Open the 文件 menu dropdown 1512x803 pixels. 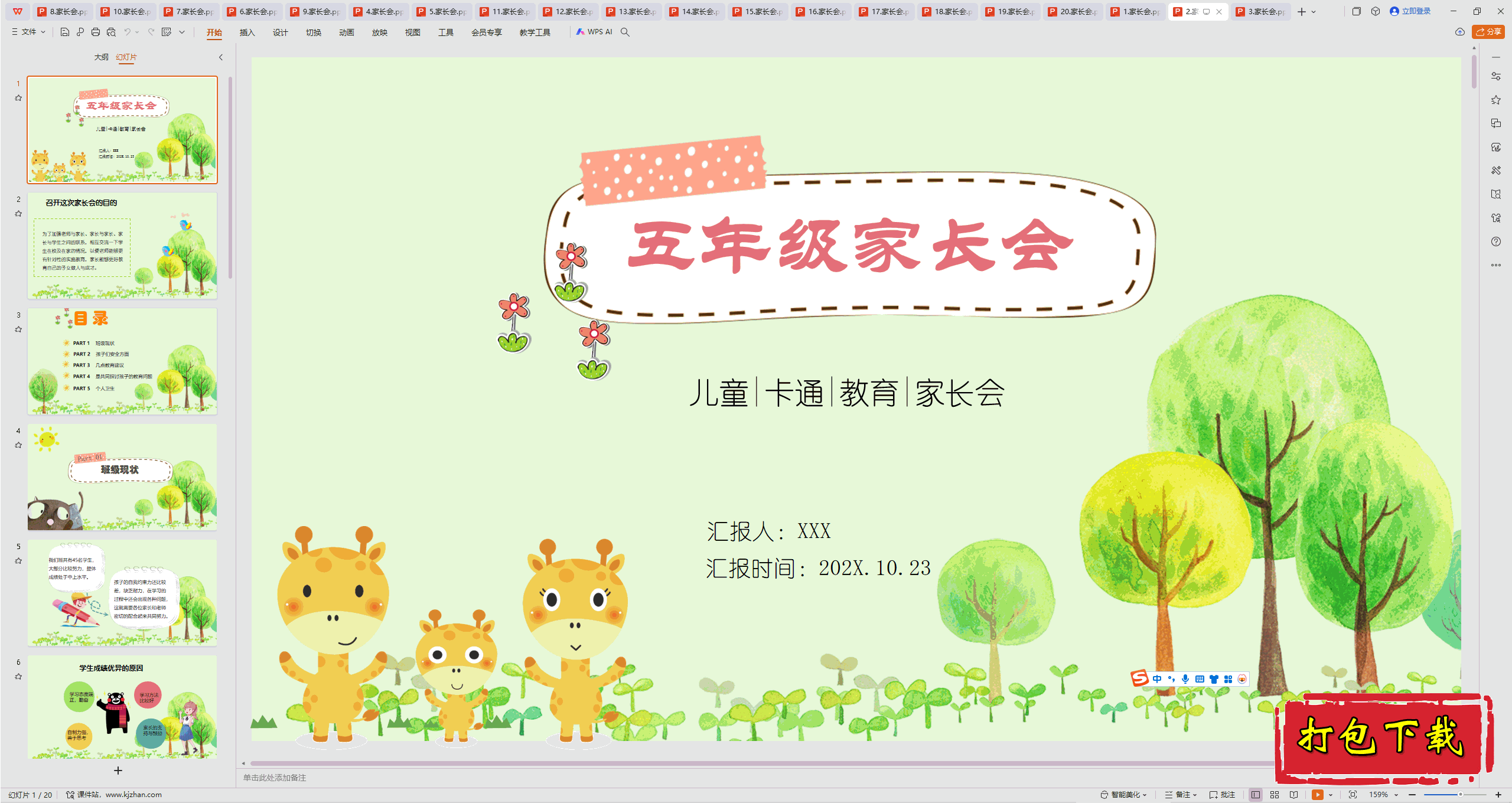point(29,32)
